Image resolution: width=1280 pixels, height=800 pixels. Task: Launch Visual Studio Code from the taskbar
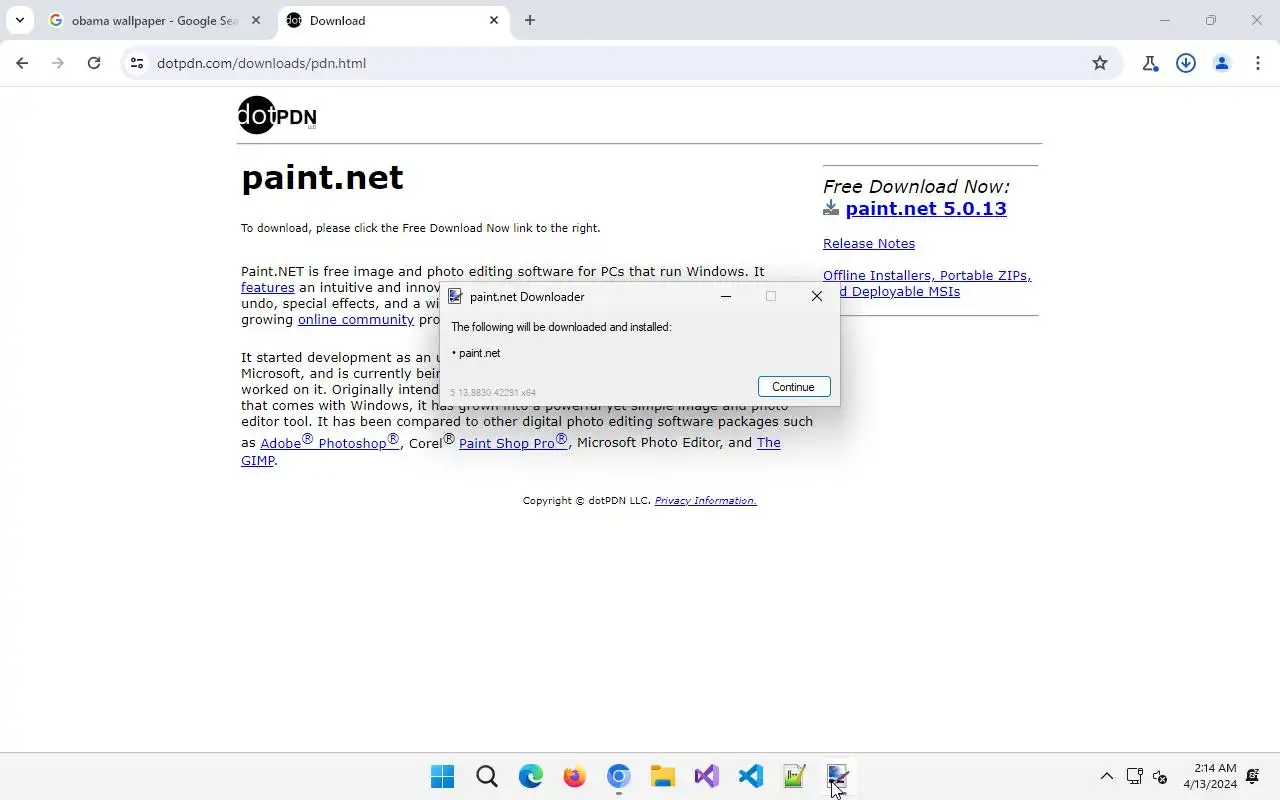[x=751, y=776]
